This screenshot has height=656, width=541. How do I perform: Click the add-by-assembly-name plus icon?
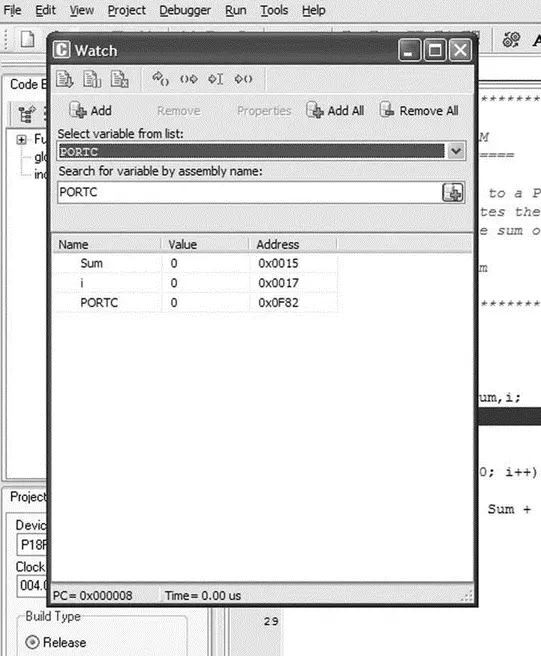453,192
